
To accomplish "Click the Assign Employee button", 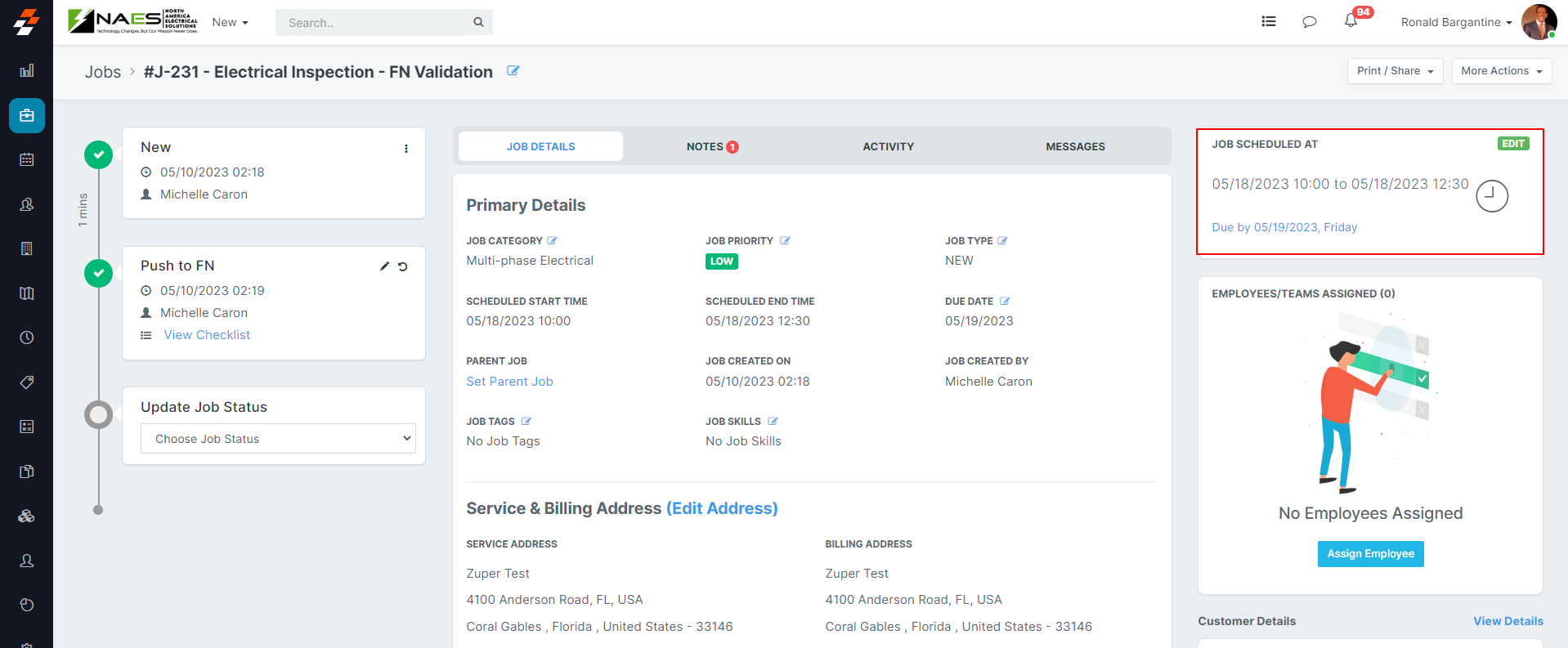I will 1370,554.
